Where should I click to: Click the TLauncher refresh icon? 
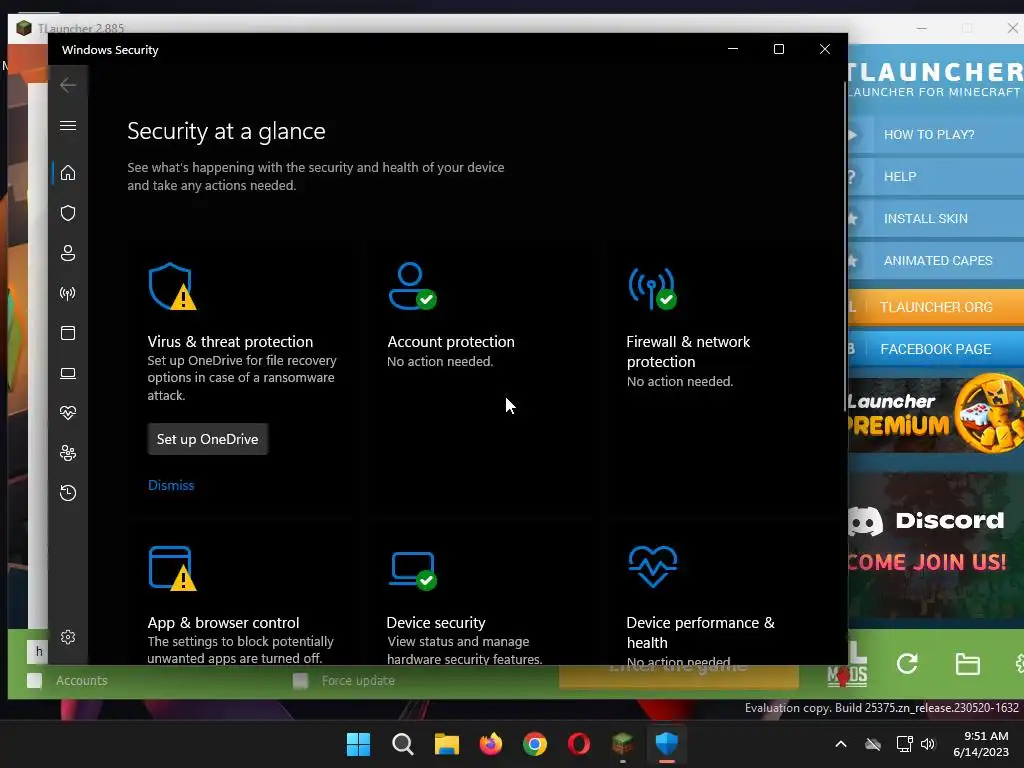pyautogui.click(x=907, y=664)
